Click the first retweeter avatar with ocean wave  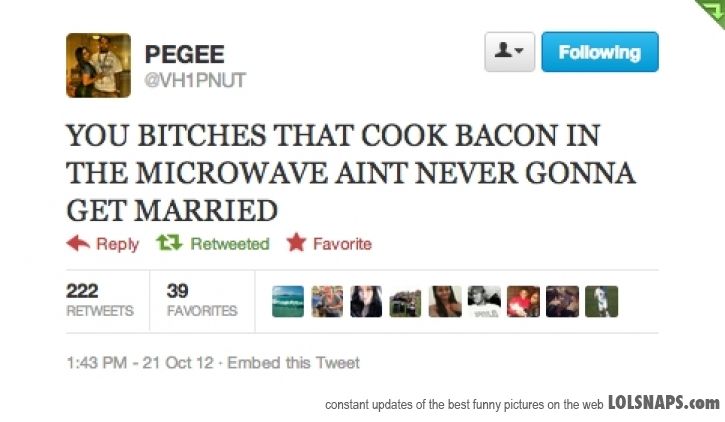[x=288, y=301]
